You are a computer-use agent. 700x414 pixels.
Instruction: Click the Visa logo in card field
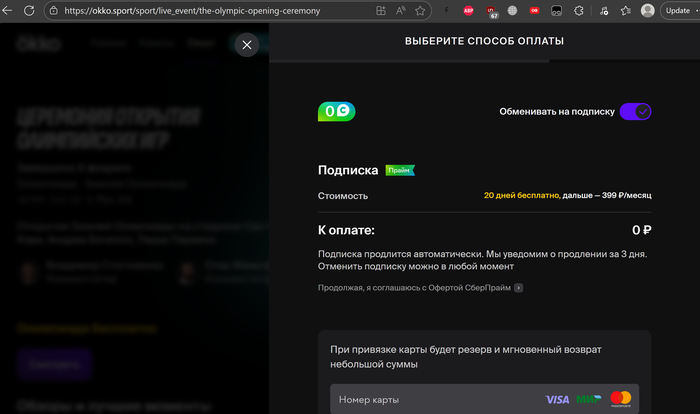(557, 399)
